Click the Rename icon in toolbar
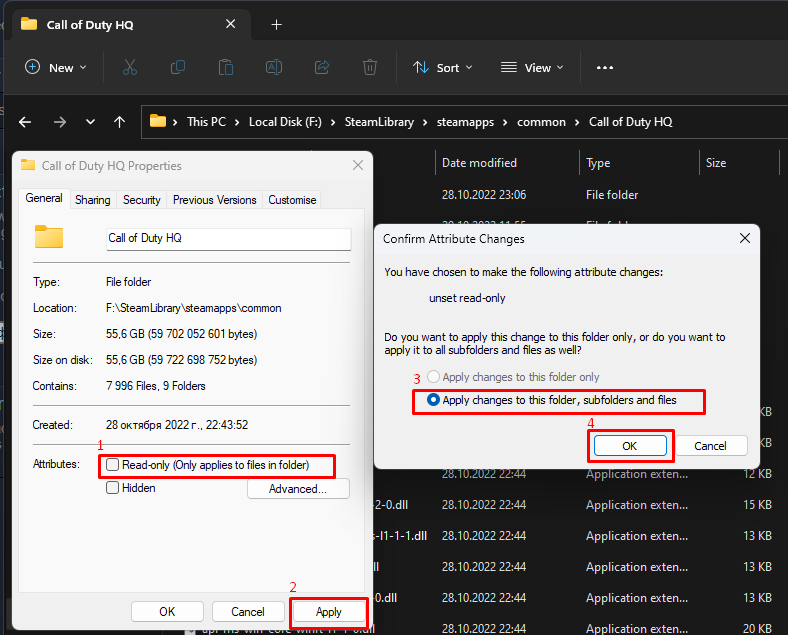The image size is (788, 635). pos(274,67)
